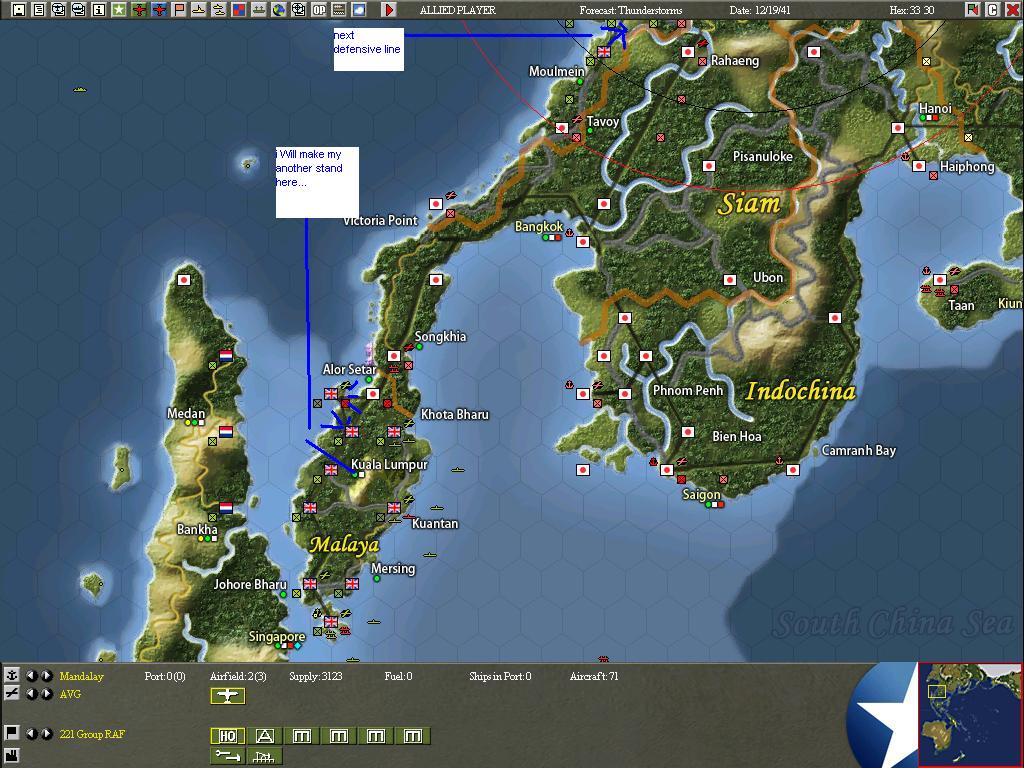Go to previous air group before AVG

click(x=31, y=694)
